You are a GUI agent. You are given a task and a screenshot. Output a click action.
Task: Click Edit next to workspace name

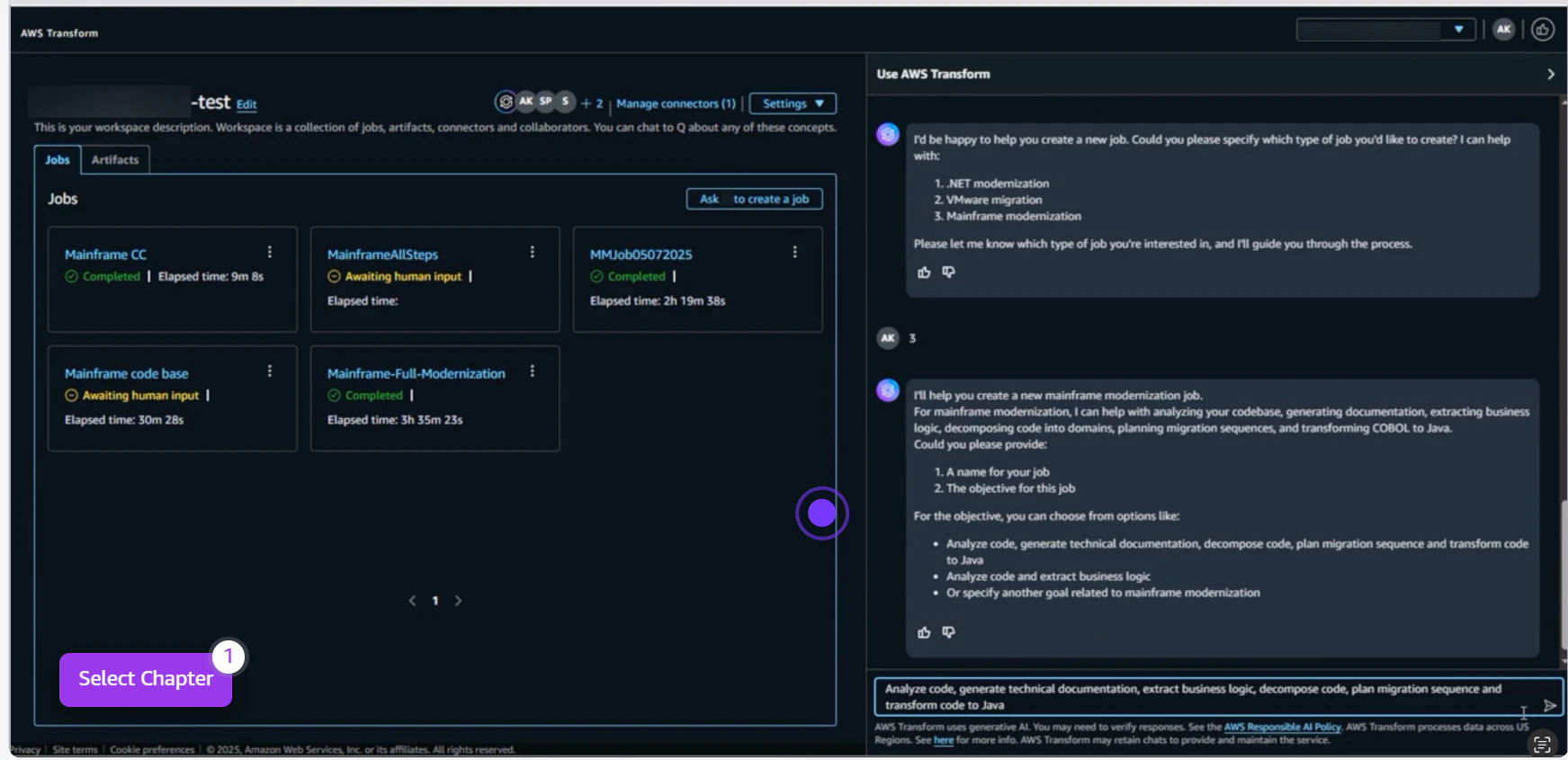[x=246, y=104]
